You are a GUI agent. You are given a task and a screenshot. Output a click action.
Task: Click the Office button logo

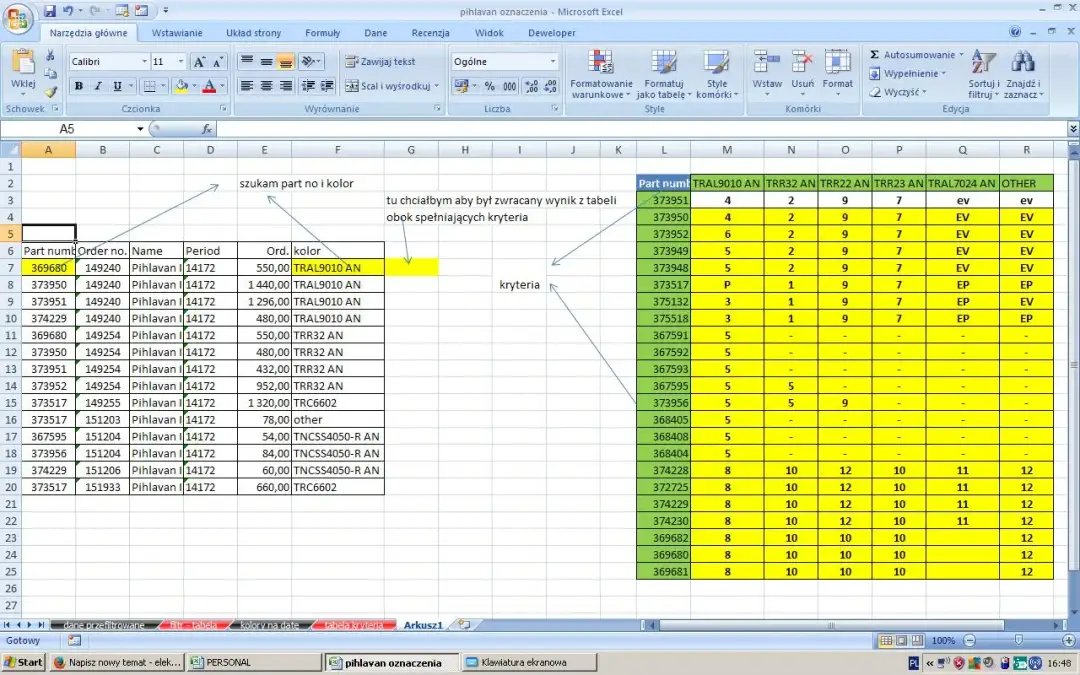(x=18, y=18)
